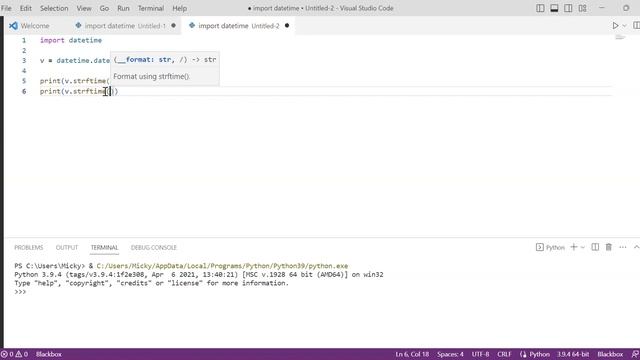Image resolution: width=640 pixels, height=360 pixels.
Task: Open the terminal panel more actions menu
Action: click(622, 247)
